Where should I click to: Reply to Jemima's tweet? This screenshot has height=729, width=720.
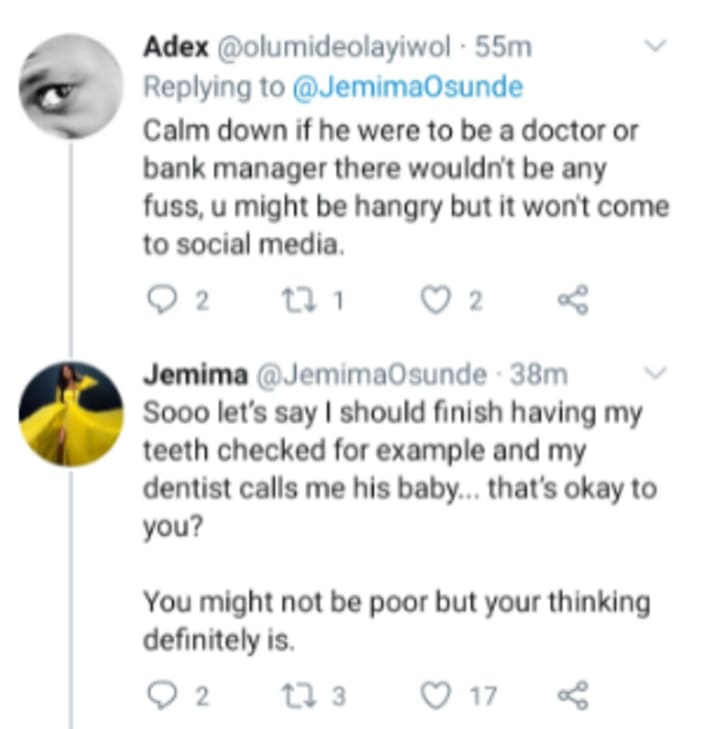tap(161, 694)
